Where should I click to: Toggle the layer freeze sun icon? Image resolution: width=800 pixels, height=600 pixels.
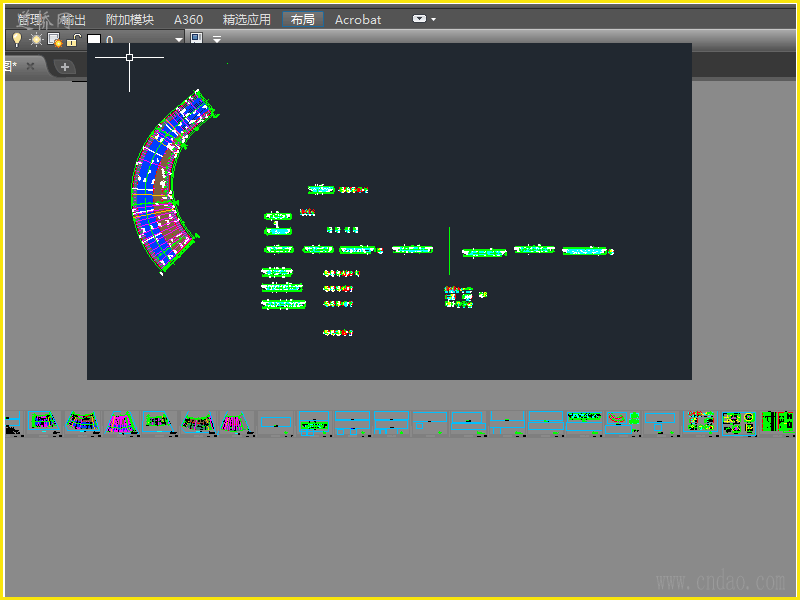click(36, 40)
